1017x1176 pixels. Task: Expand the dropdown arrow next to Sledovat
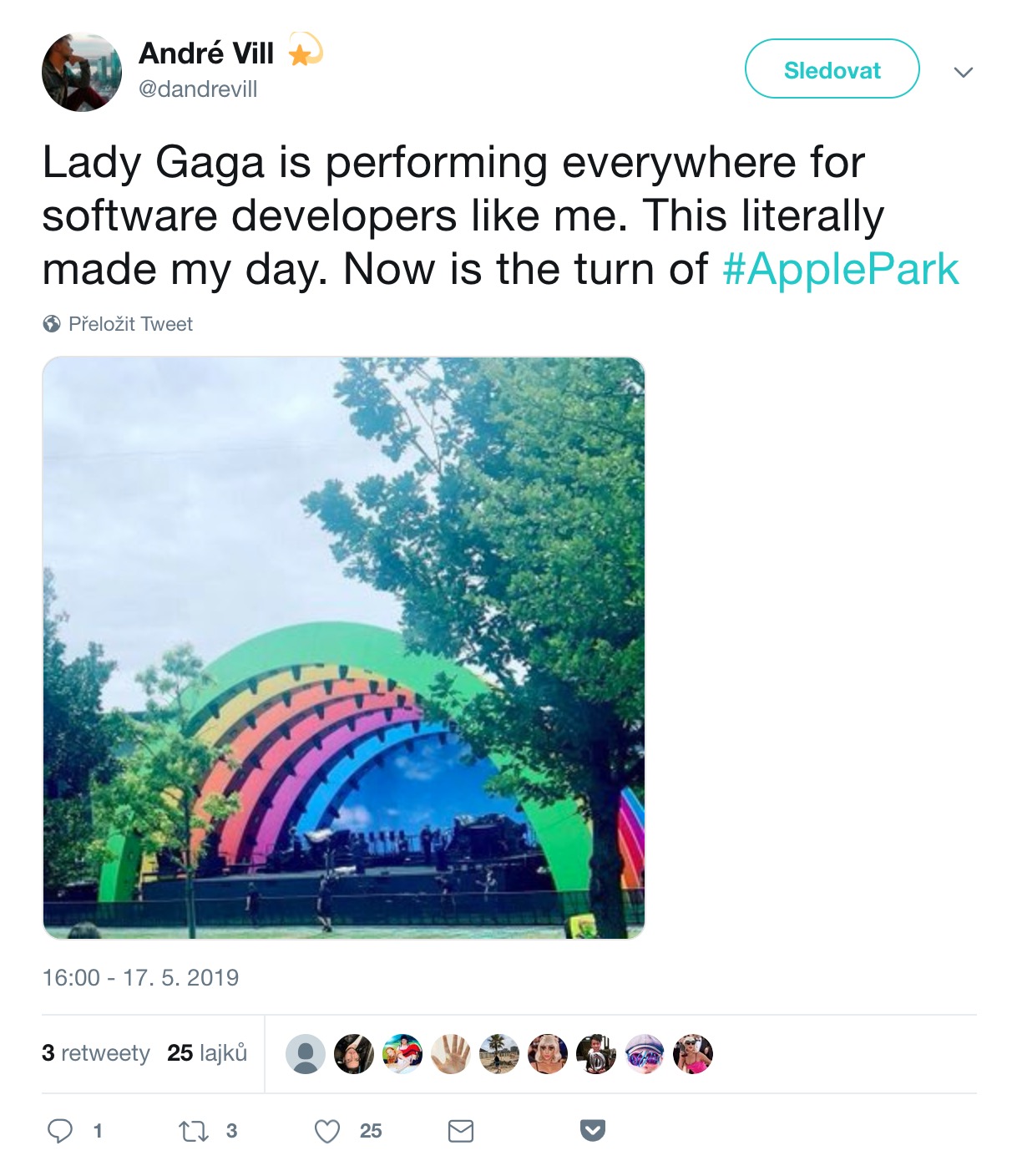tap(963, 71)
